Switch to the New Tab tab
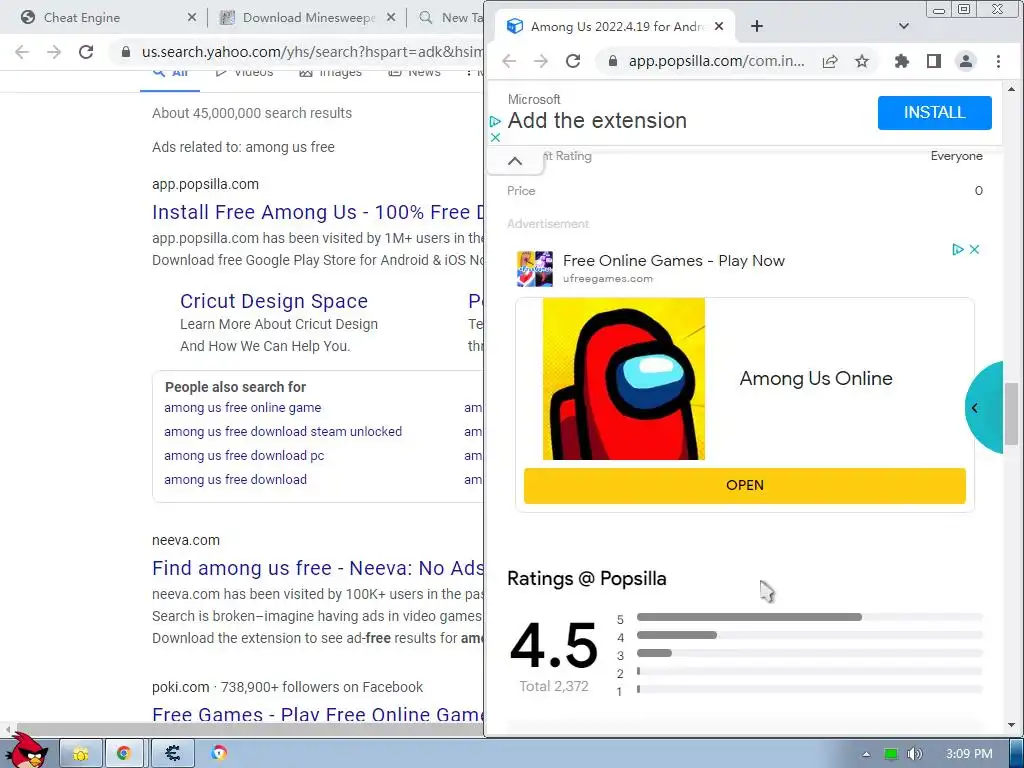The image size is (1024, 768). tap(451, 18)
